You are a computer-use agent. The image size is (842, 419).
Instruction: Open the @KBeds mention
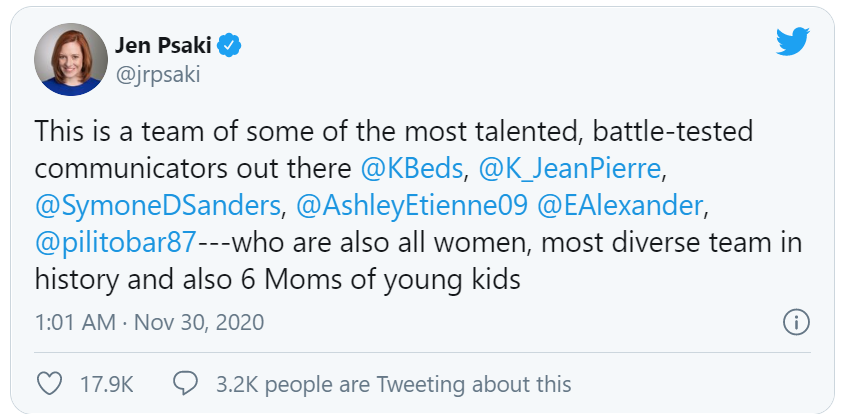(410, 166)
